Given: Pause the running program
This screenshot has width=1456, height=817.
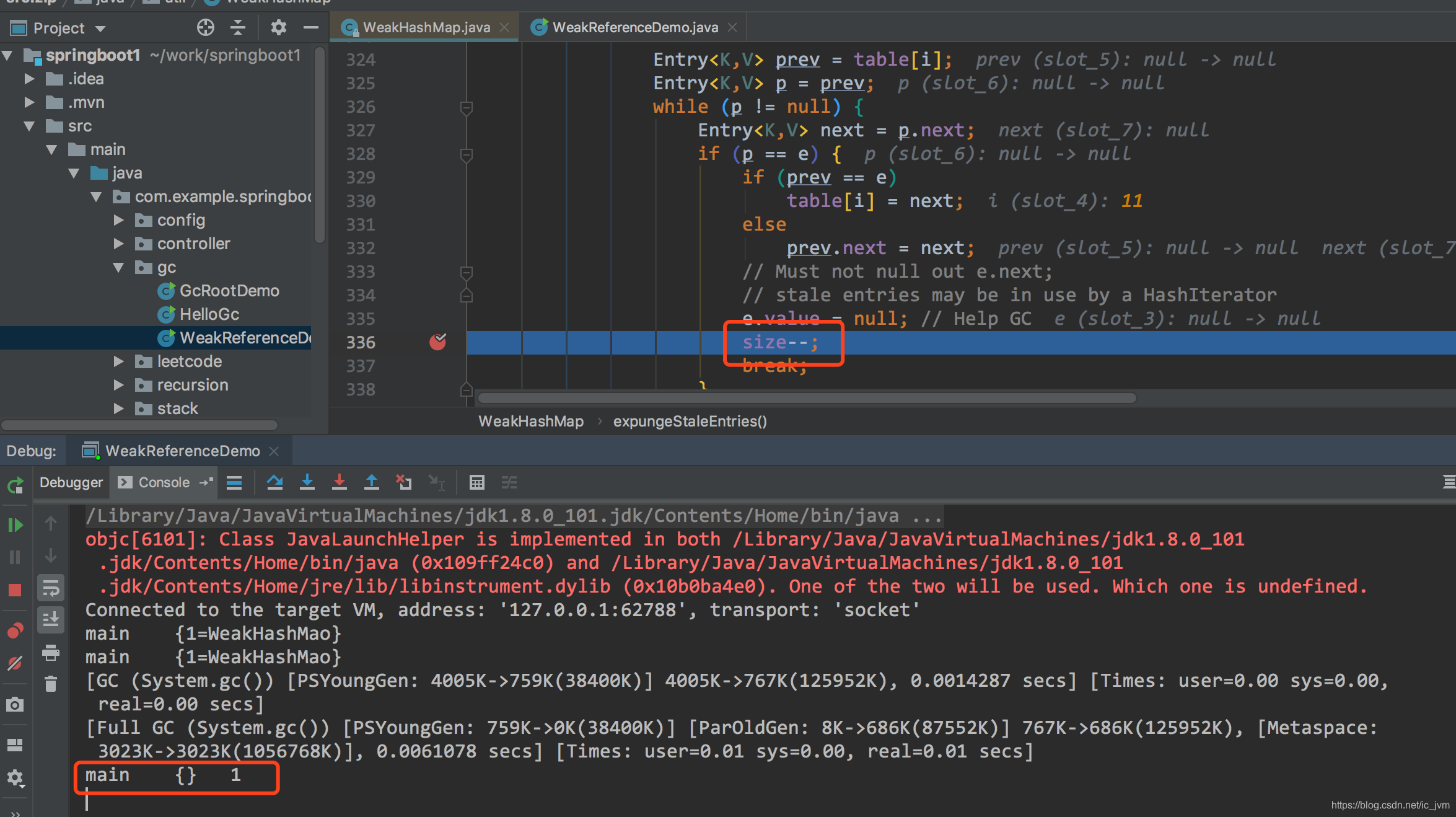Looking at the screenshot, I should [15, 556].
